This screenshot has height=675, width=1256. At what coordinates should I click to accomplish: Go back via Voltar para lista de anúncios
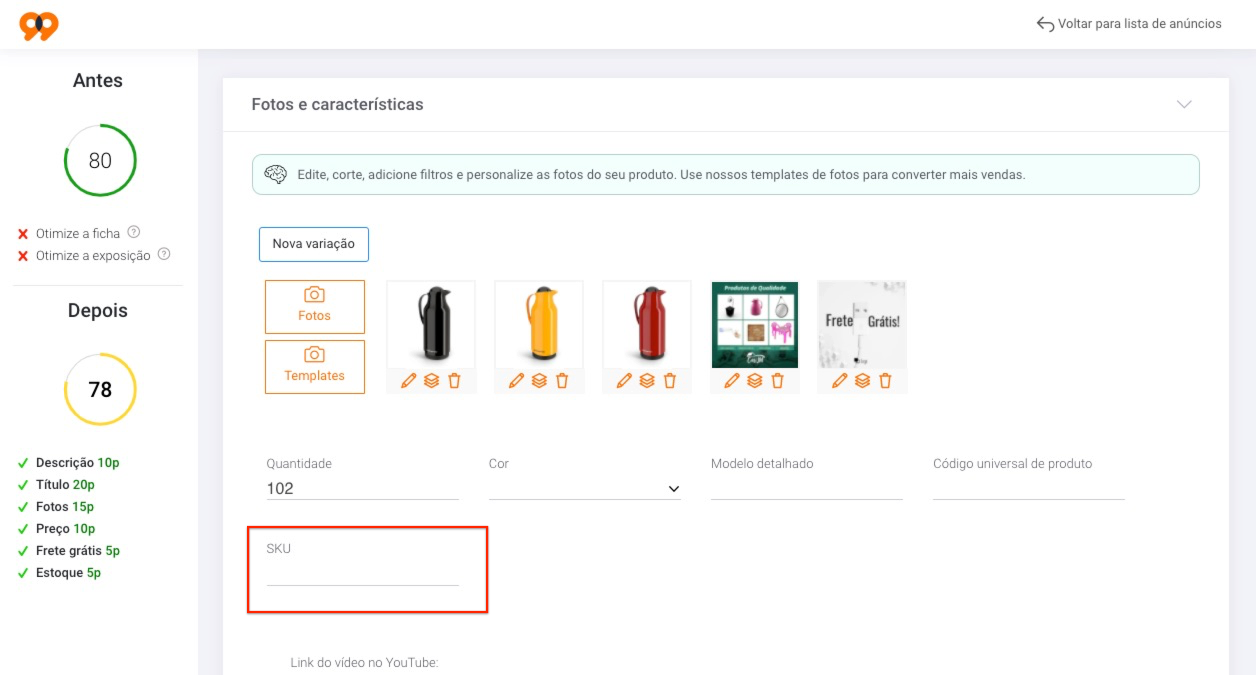click(x=1129, y=24)
